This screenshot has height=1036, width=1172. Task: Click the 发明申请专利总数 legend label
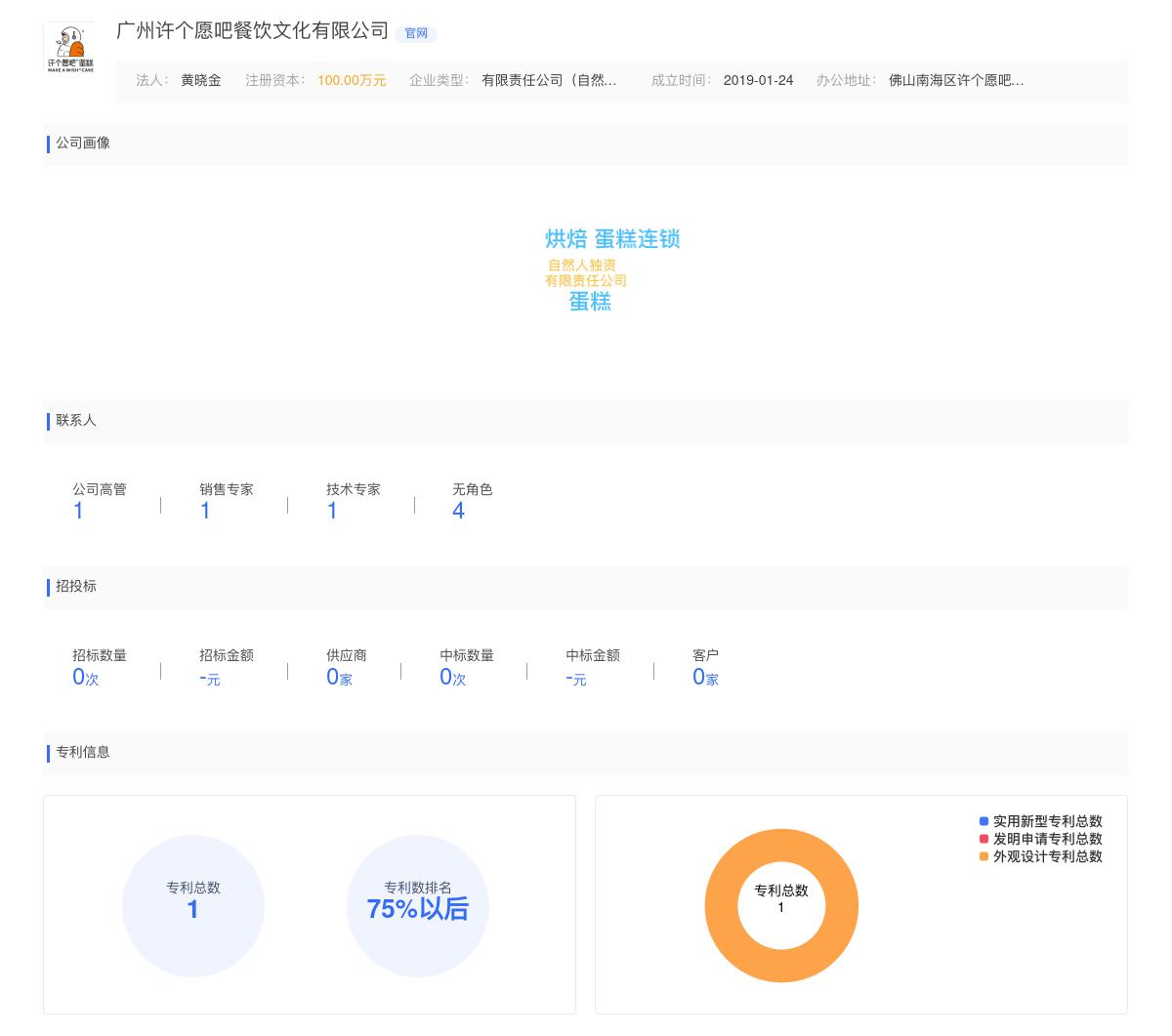[x=1048, y=839]
